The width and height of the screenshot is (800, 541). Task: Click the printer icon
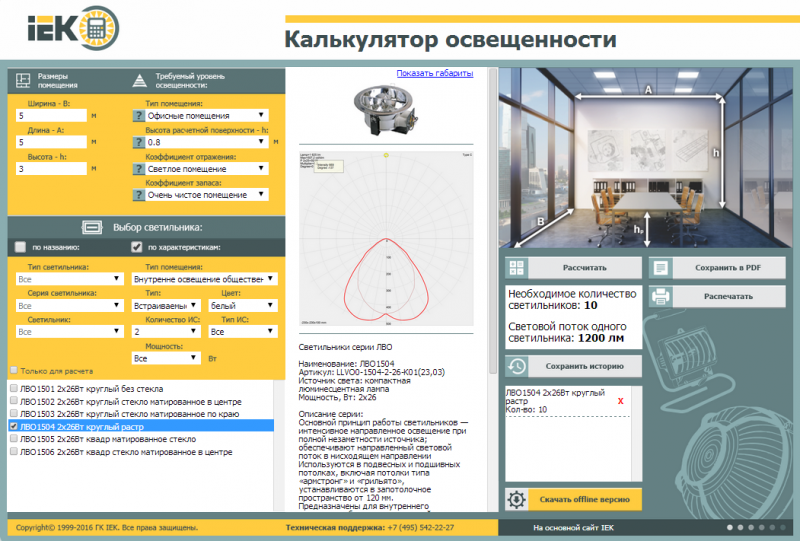[661, 296]
